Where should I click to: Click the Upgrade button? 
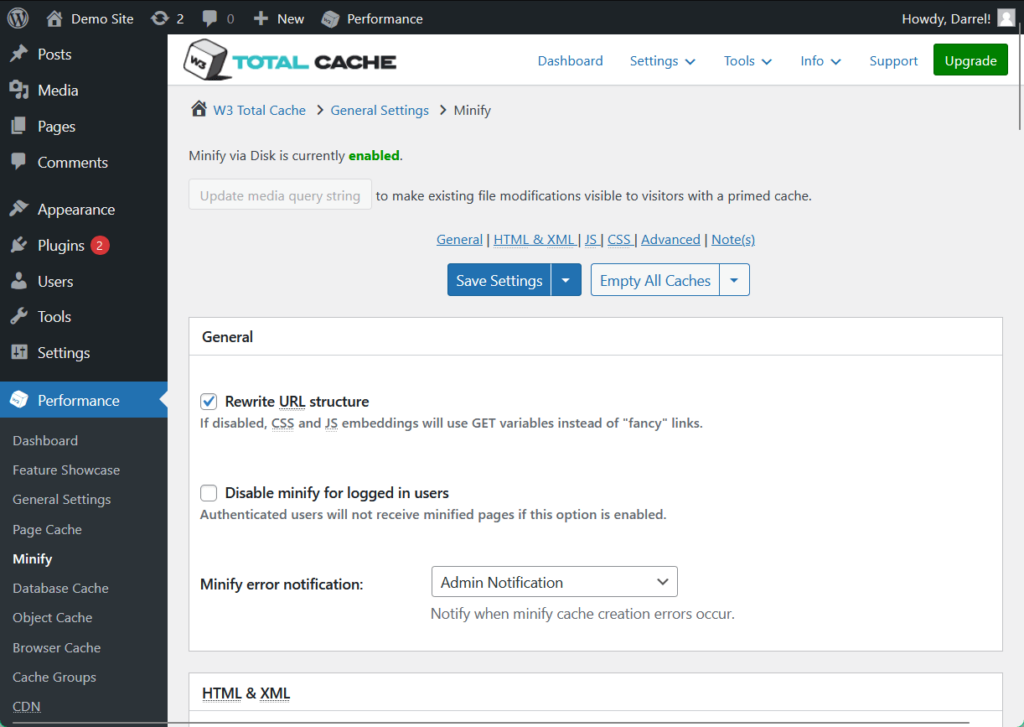(970, 60)
